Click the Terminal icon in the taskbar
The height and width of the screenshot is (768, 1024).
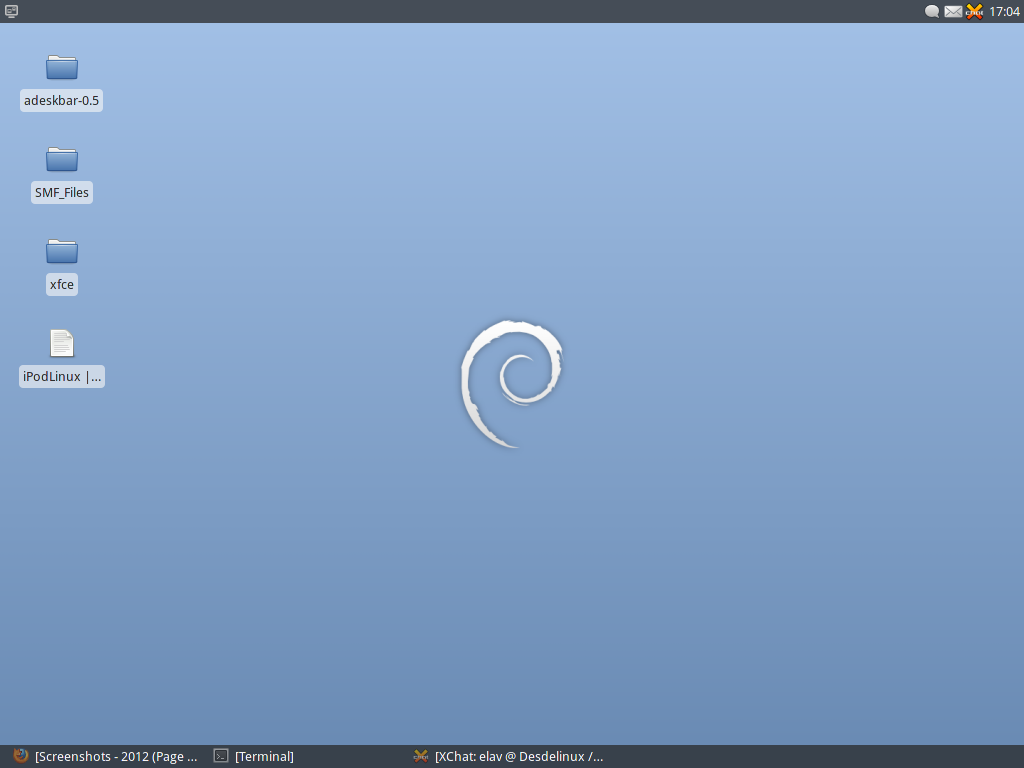click(x=221, y=756)
